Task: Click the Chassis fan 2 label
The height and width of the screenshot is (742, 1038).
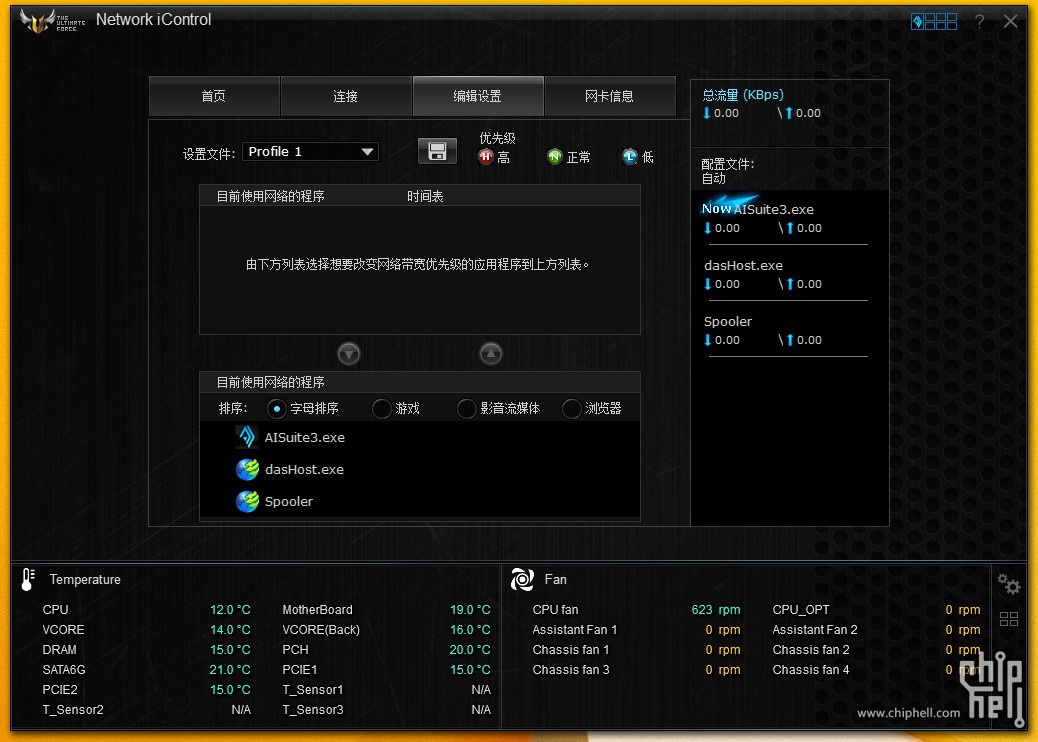Action: (x=811, y=650)
